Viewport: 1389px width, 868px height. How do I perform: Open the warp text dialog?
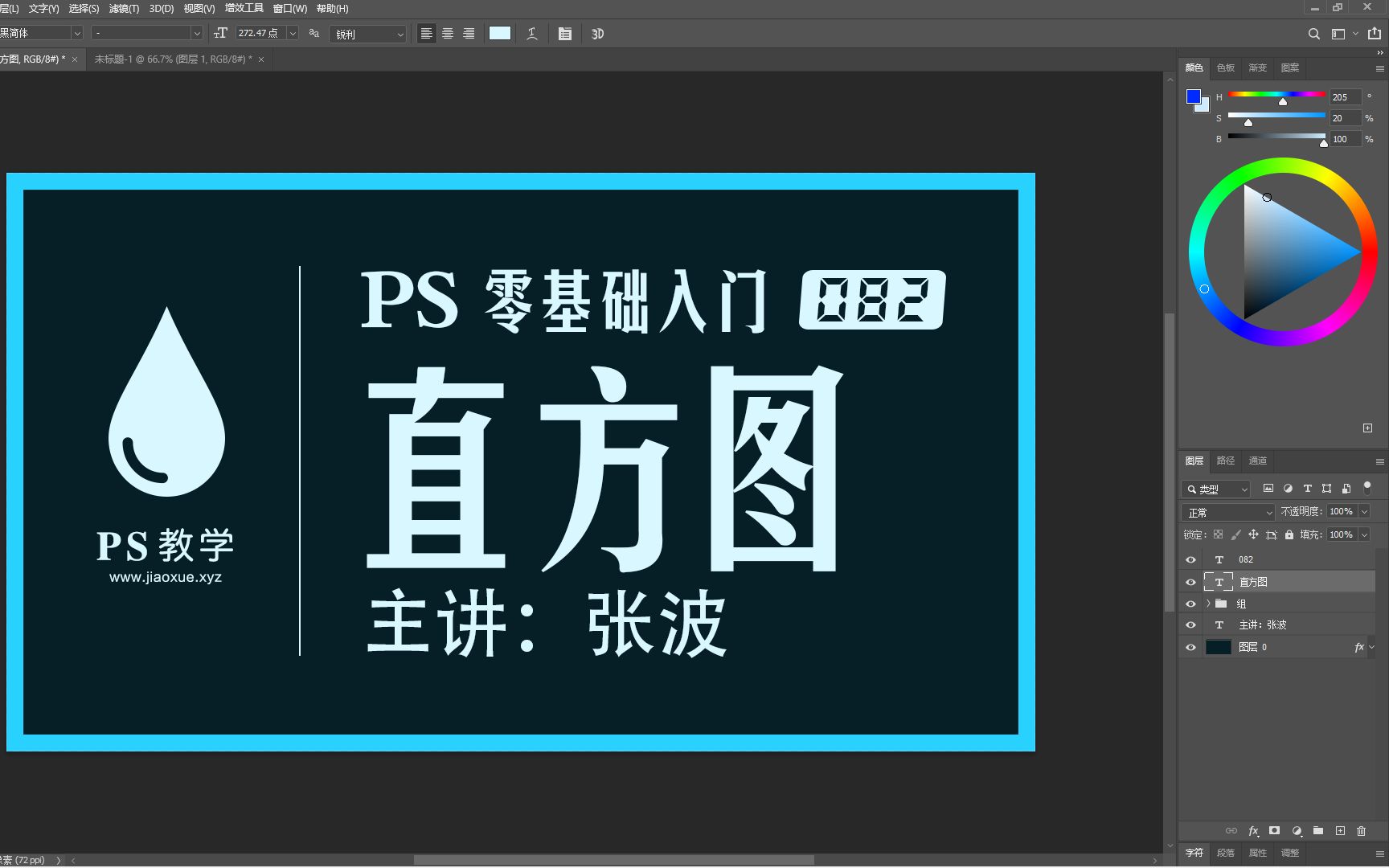(532, 34)
